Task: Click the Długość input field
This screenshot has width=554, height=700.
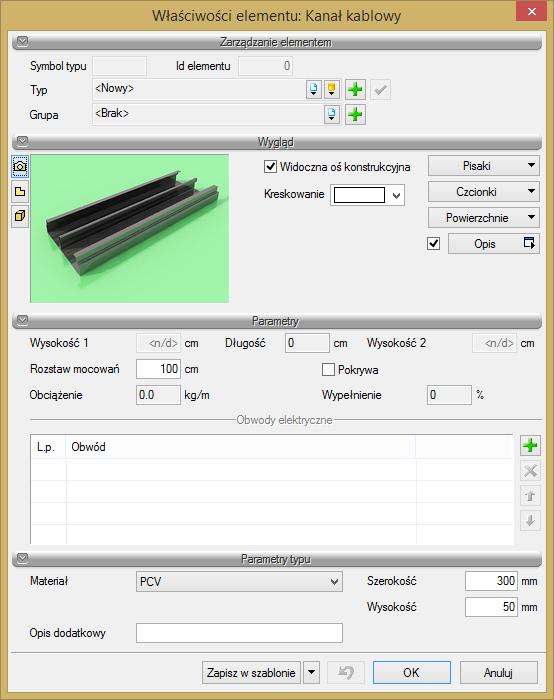Action: pyautogui.click(x=307, y=343)
